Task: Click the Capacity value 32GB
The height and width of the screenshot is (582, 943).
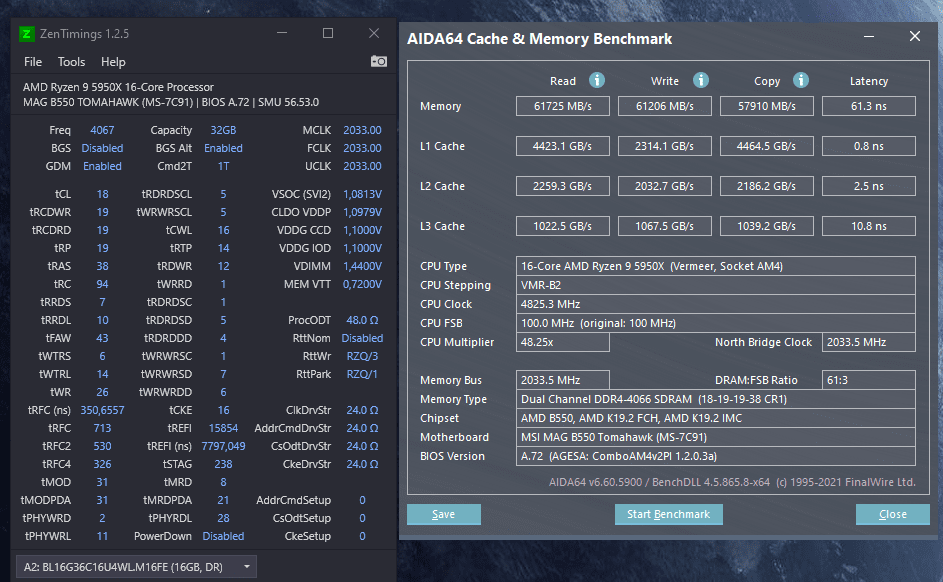Action: pyautogui.click(x=223, y=130)
